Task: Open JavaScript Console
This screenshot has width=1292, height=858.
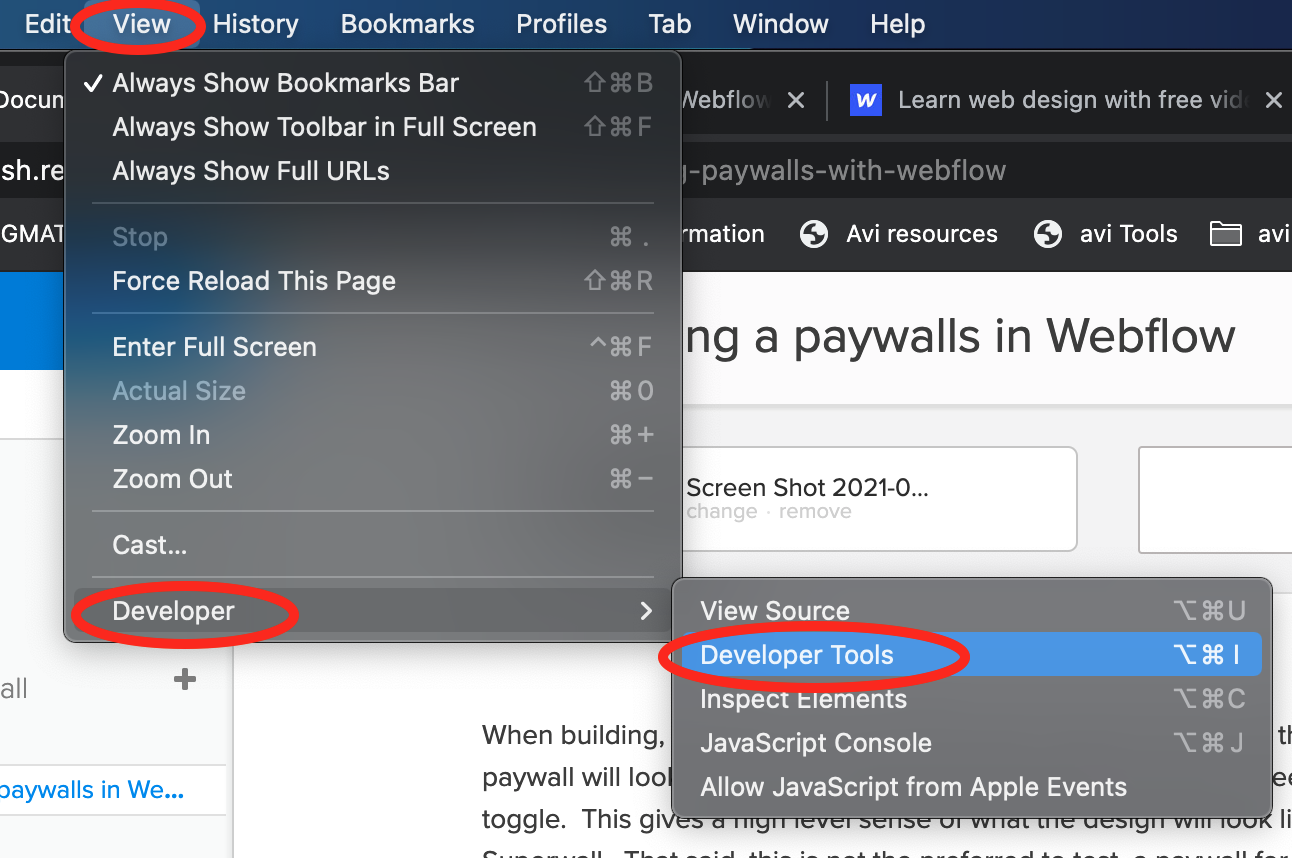Action: 972,743
